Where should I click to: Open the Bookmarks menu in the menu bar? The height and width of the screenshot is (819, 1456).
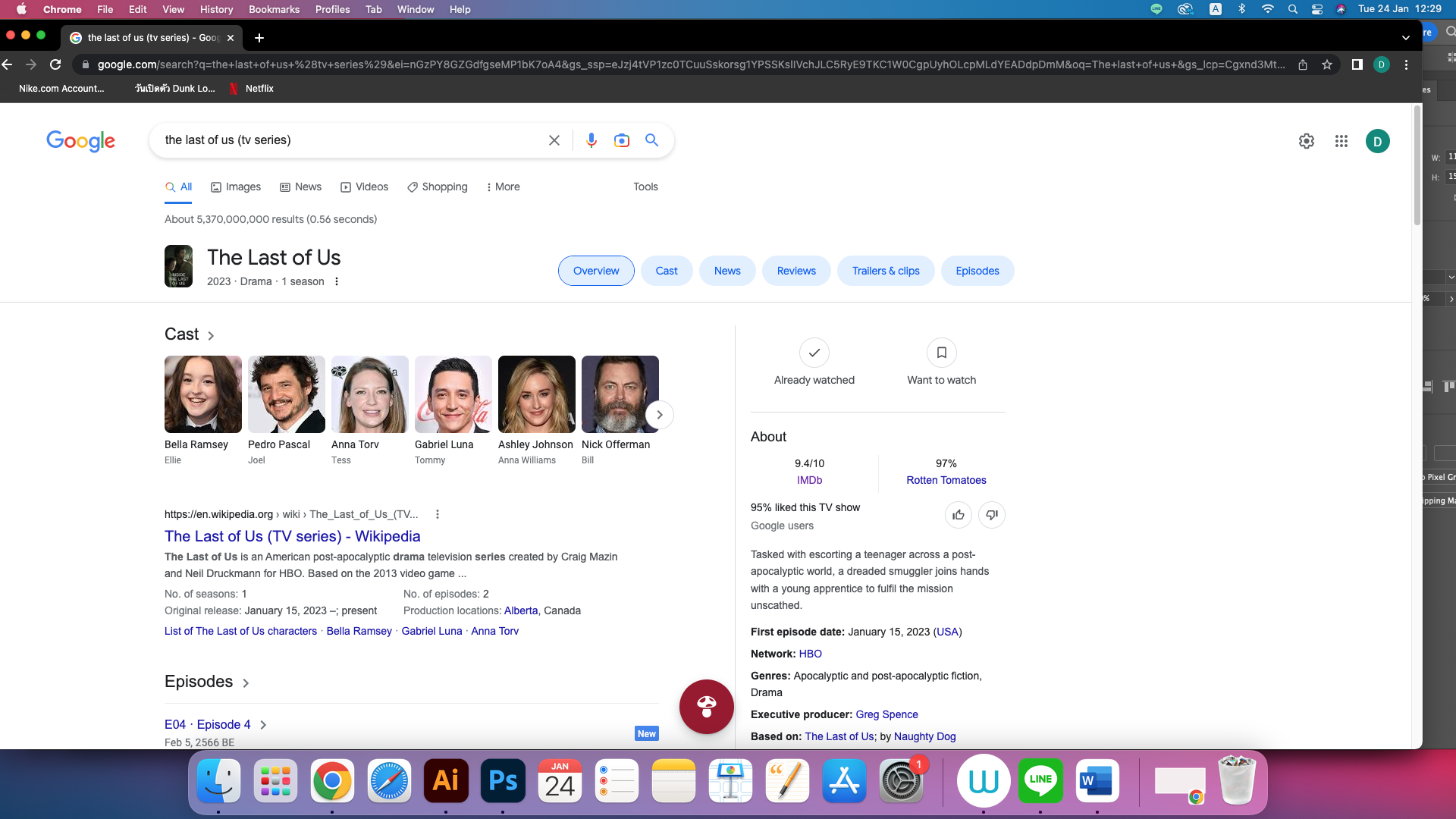274,9
